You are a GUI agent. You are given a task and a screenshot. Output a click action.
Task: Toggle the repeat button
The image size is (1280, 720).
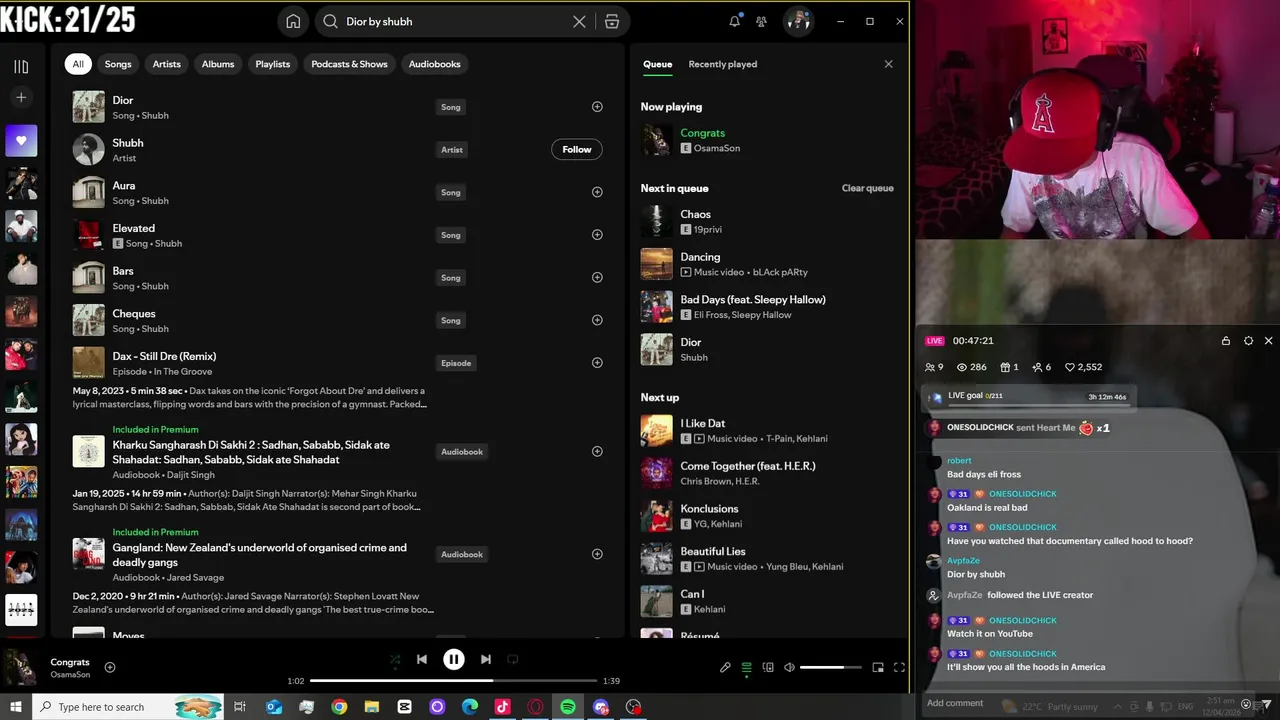512,659
